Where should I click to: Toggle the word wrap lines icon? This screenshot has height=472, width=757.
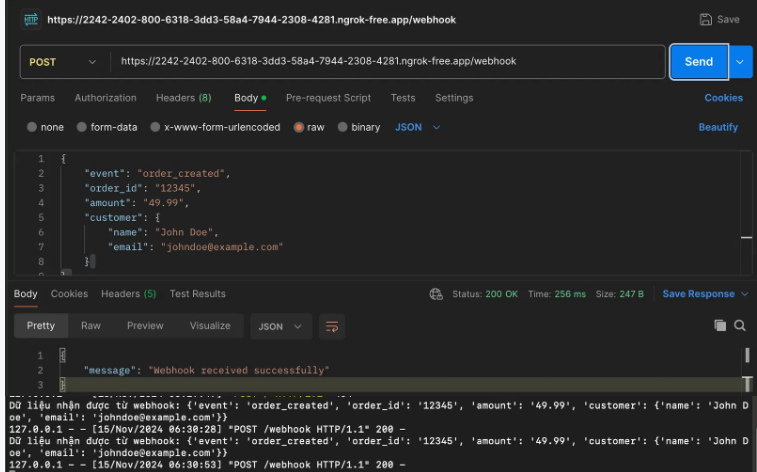pyautogui.click(x=332, y=327)
